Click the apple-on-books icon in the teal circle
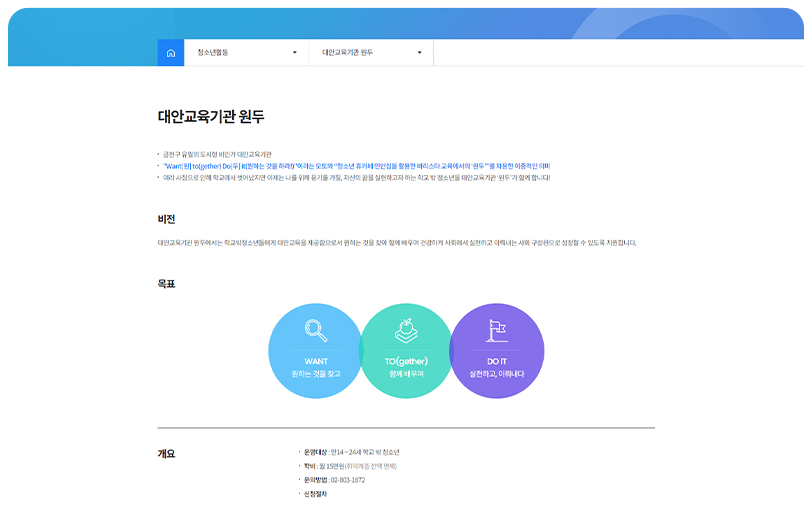The image size is (812, 516). [x=406, y=330]
